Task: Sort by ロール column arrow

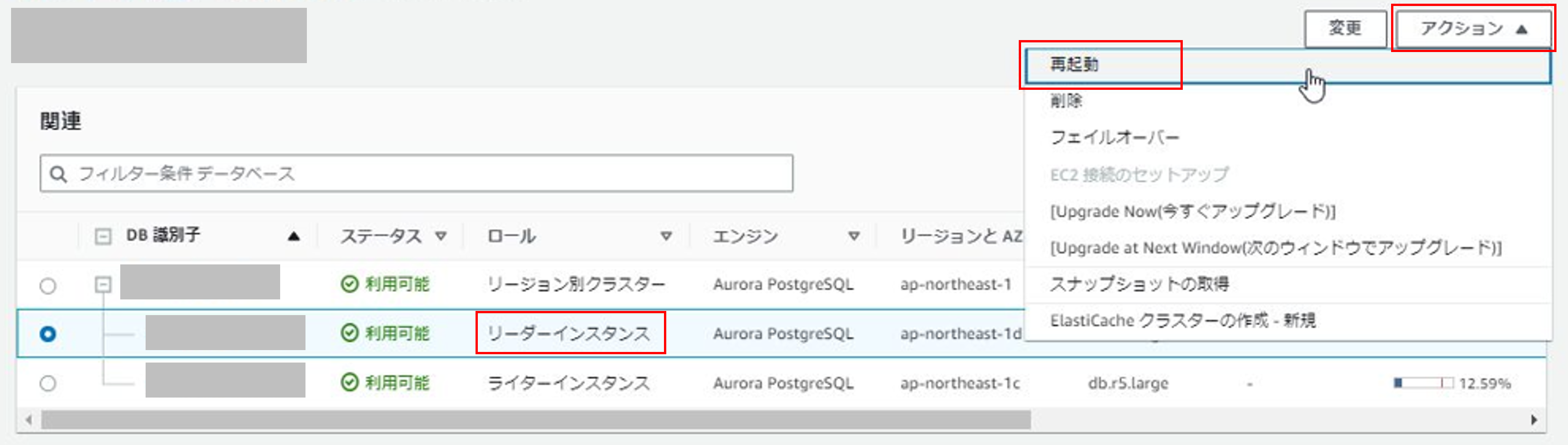Action: (667, 236)
